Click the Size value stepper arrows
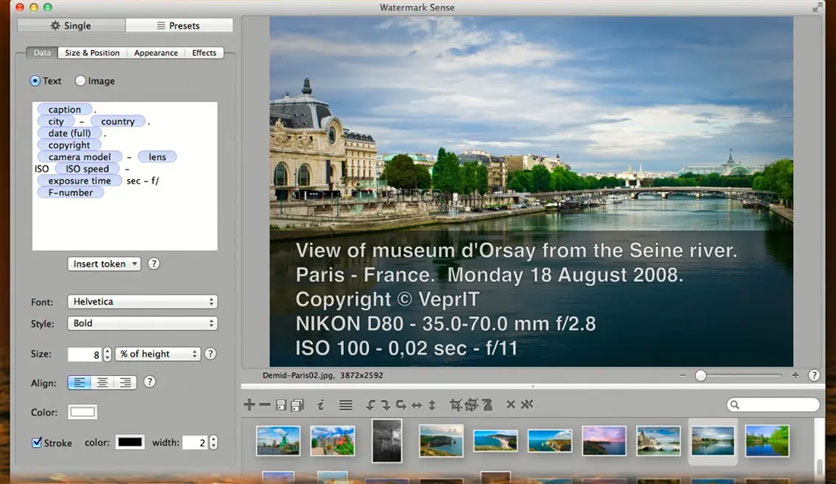Image resolution: width=836 pixels, height=484 pixels. [x=107, y=354]
